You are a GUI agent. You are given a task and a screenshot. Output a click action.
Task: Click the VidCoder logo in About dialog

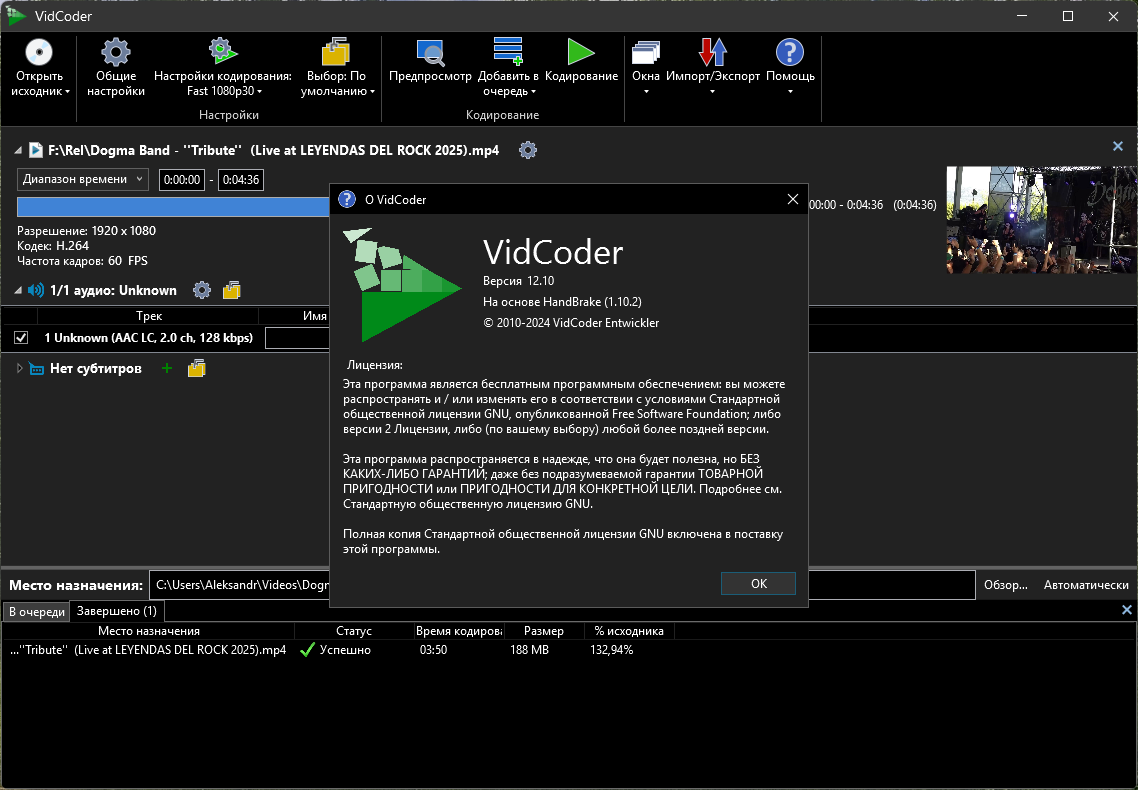point(401,284)
